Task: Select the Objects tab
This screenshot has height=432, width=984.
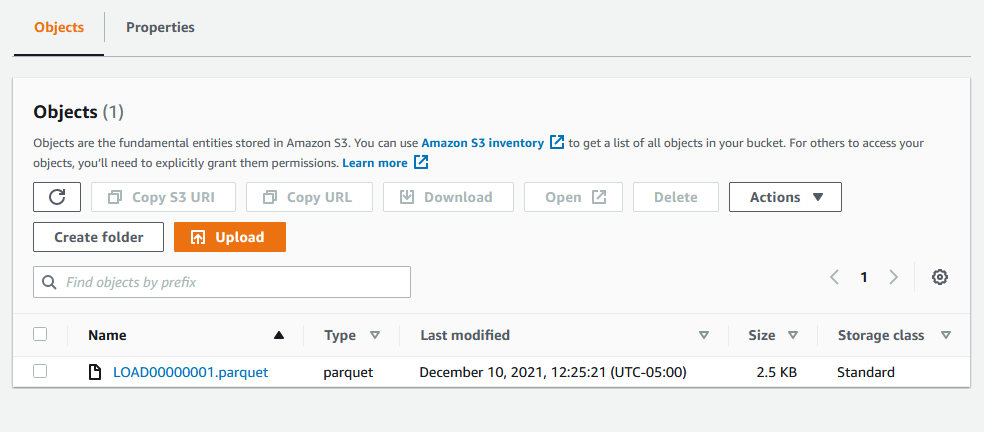Action: (58, 28)
